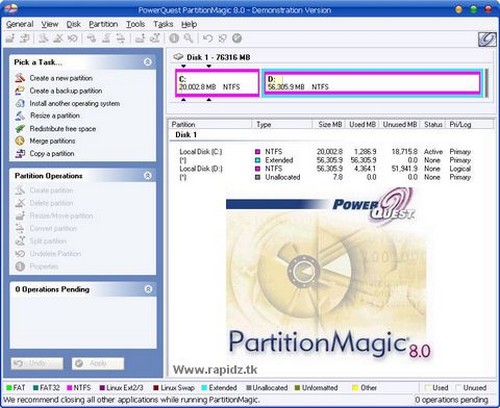Open the Help menu

tap(189, 24)
